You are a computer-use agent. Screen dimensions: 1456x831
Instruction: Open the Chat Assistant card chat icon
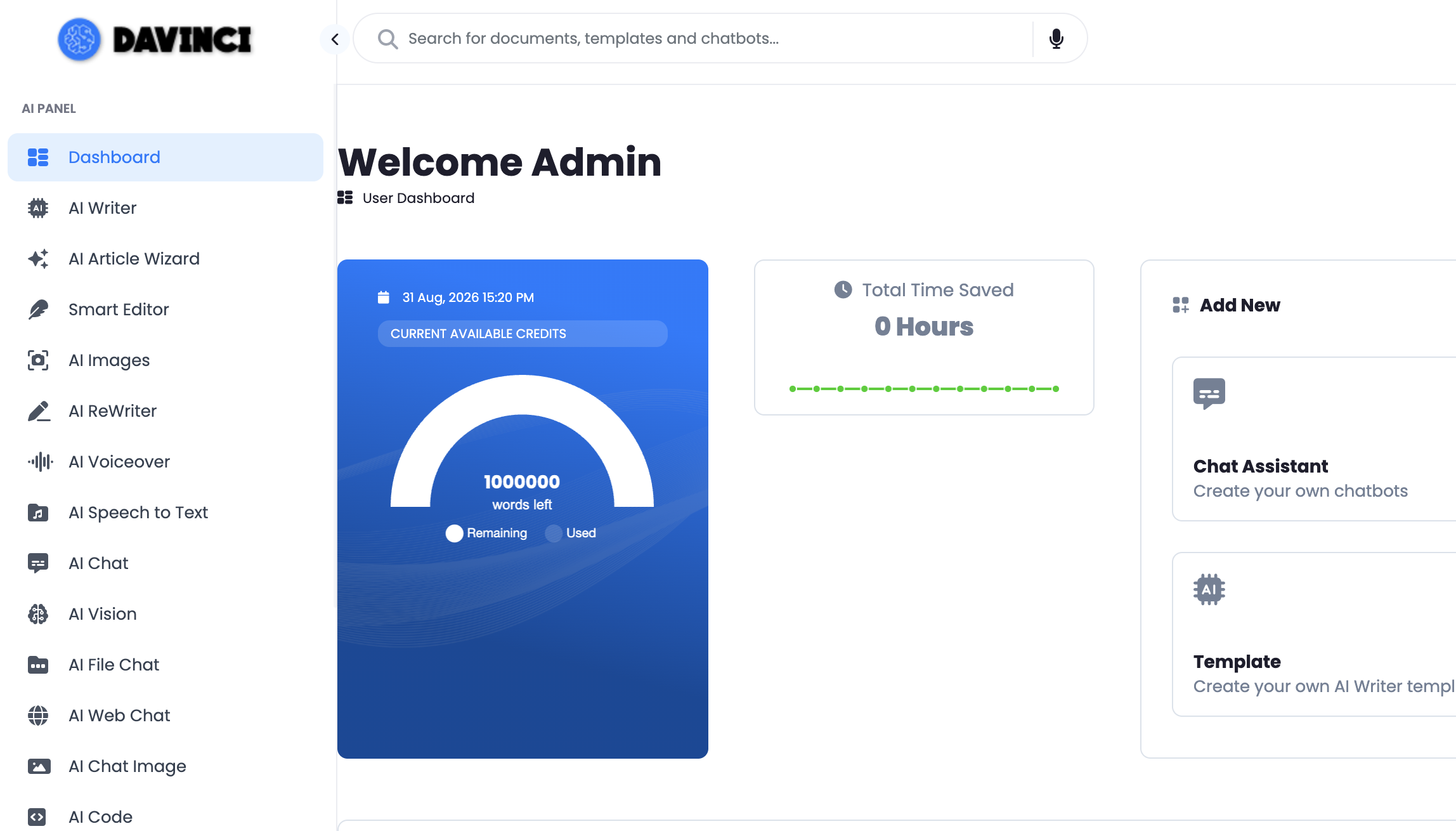coord(1209,394)
